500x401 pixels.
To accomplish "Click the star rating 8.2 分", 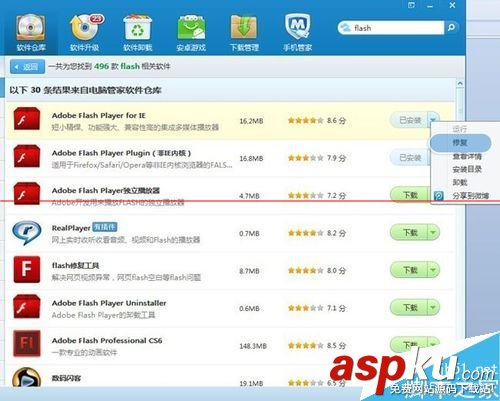I will pyautogui.click(x=317, y=233).
